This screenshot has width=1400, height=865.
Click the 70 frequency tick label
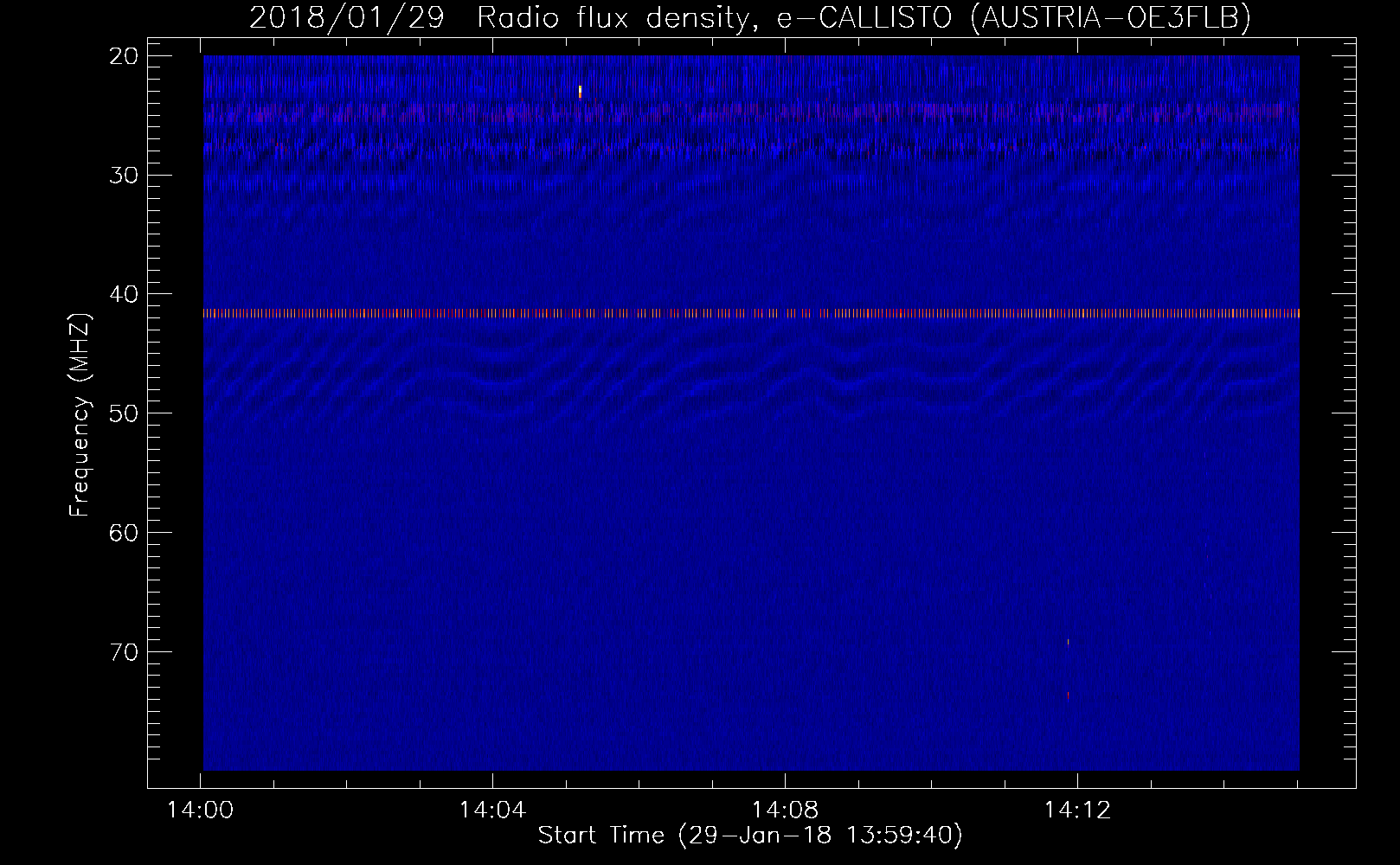(x=125, y=652)
